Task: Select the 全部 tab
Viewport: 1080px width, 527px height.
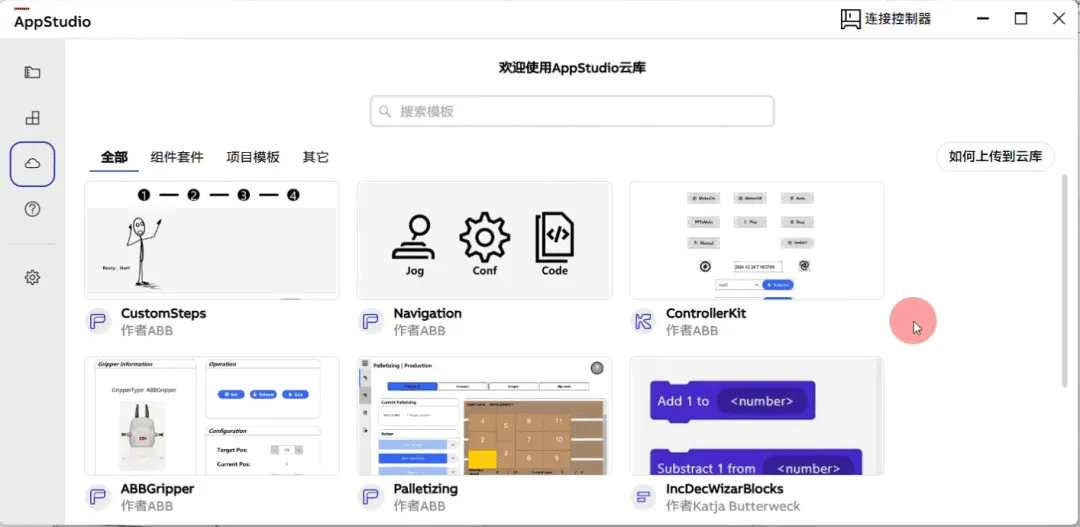Action: (114, 158)
